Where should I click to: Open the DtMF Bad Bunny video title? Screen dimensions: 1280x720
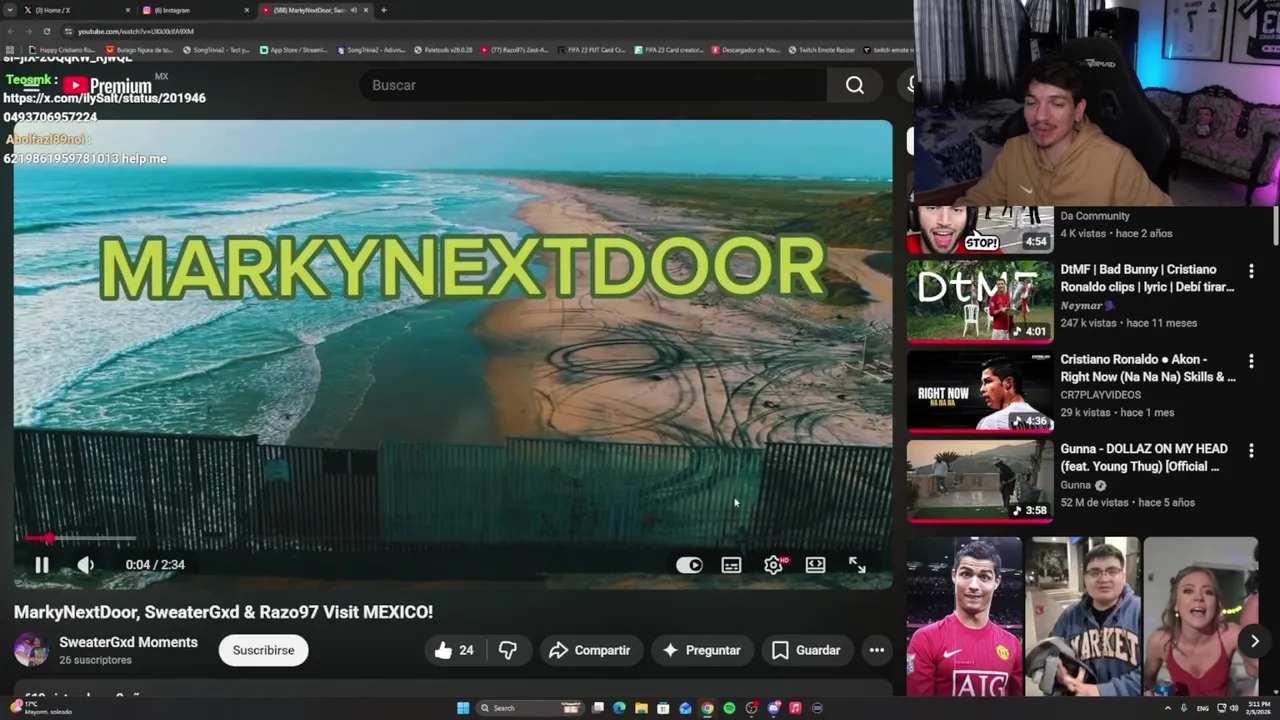[x=1147, y=278]
